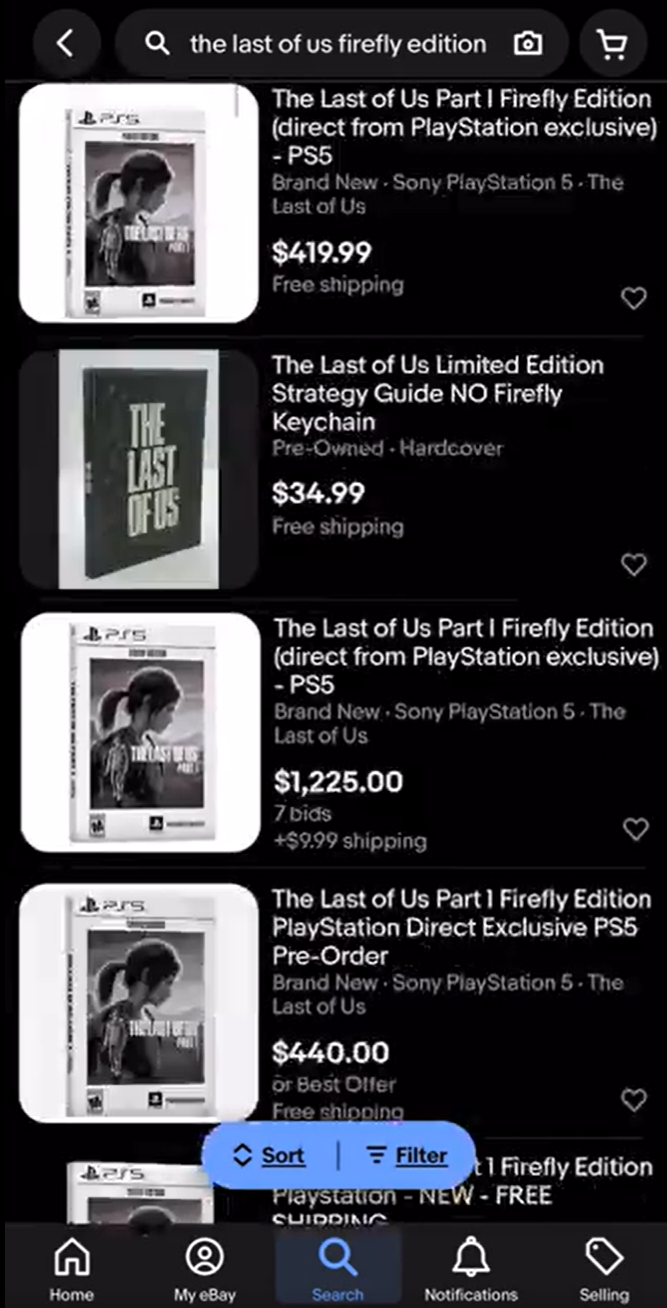Open the shopping cart
Screen dimensions: 667x1308
pos(611,43)
